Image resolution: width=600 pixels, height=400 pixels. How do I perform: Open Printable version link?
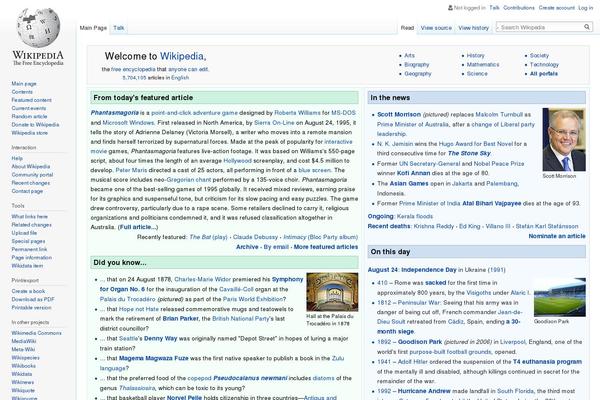click(31, 308)
